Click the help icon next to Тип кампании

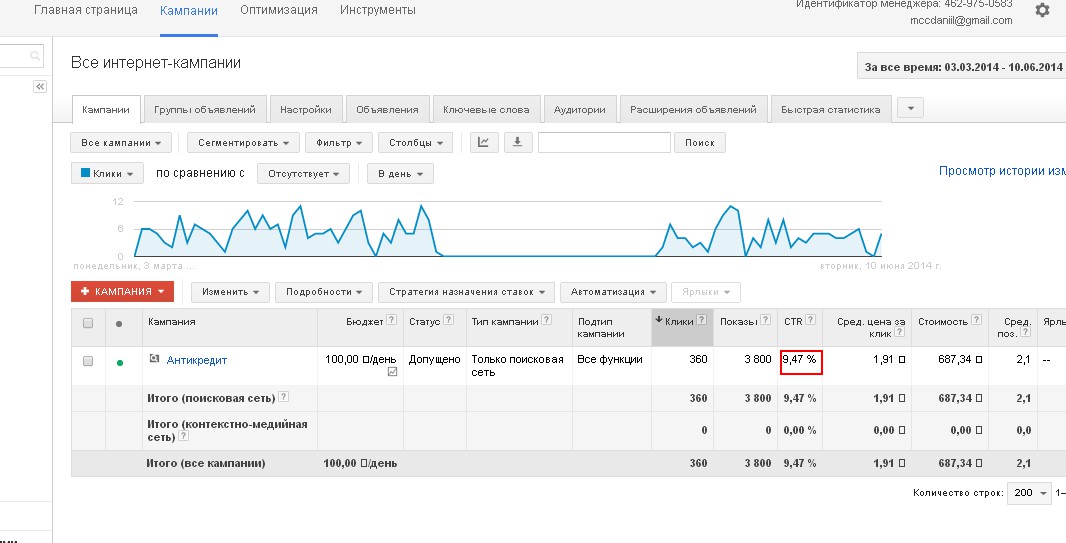tap(547, 320)
